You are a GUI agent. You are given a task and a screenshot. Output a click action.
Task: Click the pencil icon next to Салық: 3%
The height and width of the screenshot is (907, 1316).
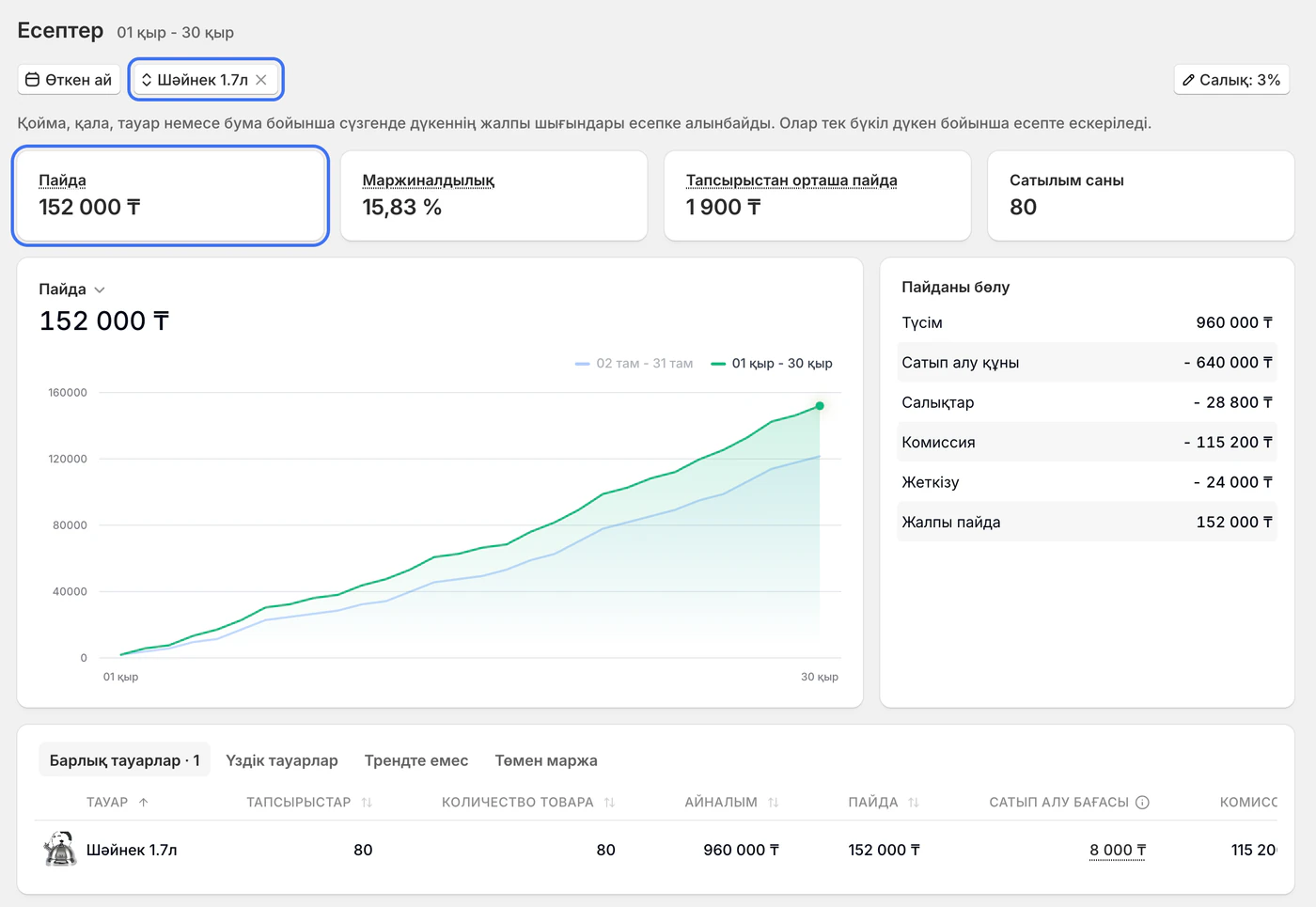point(1188,80)
